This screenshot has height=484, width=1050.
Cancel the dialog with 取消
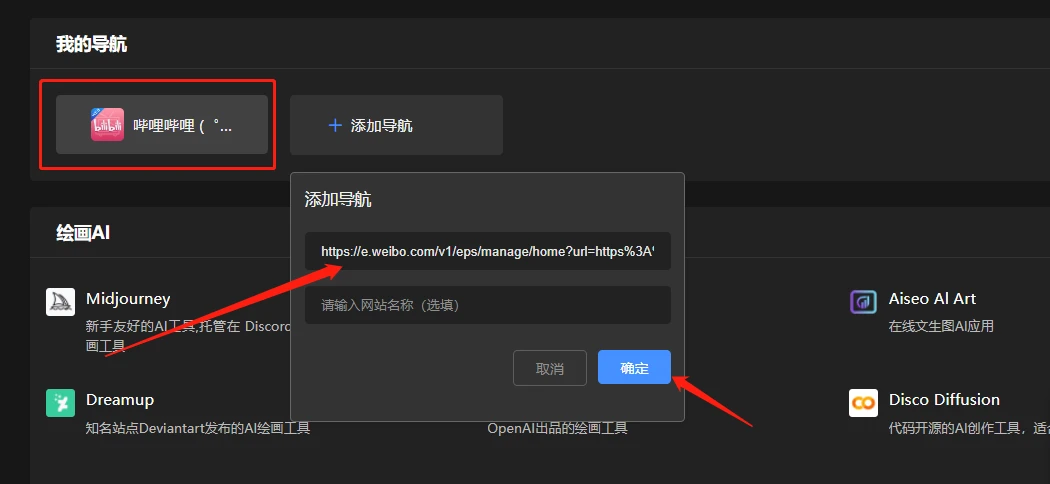[550, 368]
